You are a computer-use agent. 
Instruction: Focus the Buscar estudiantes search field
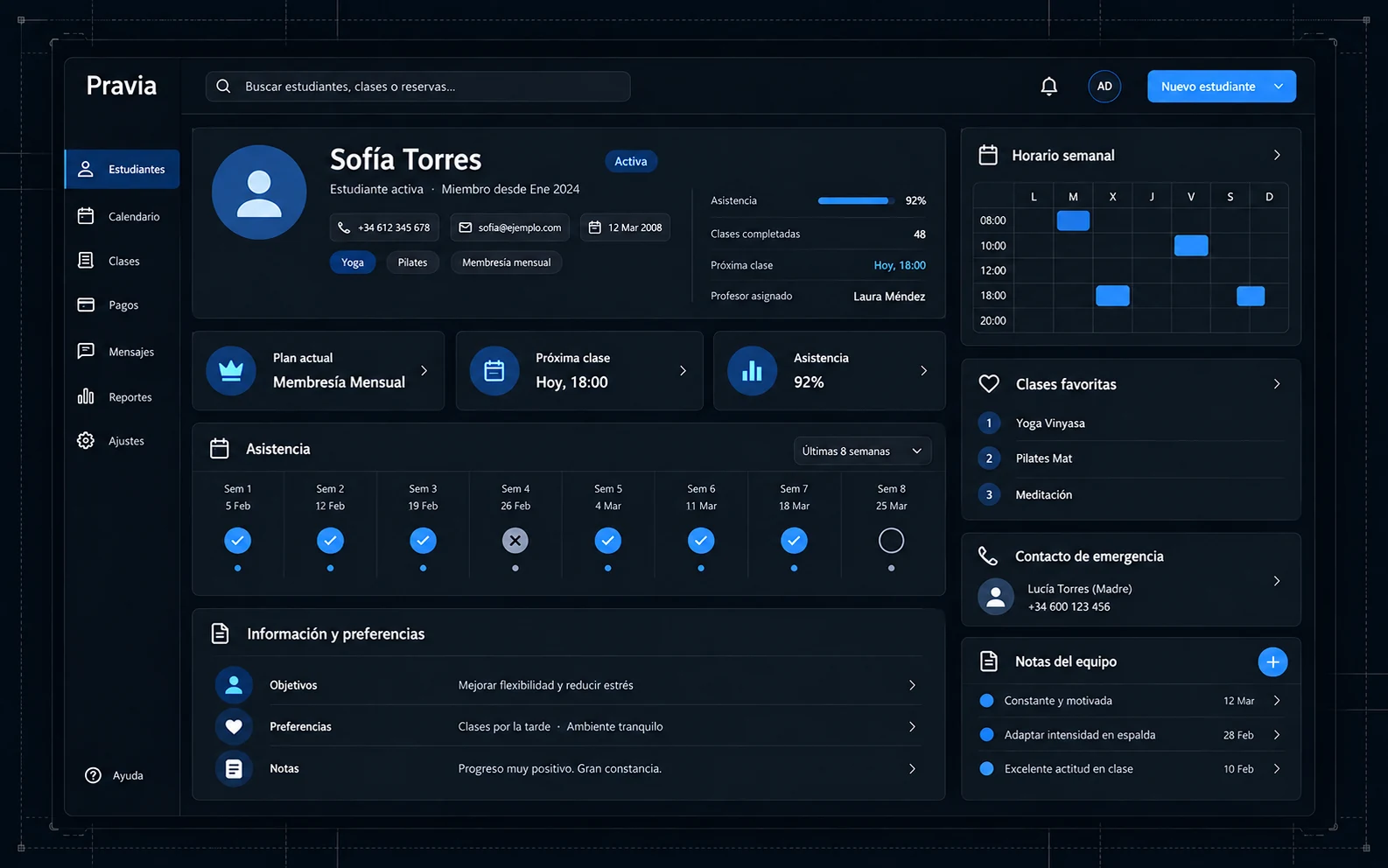tap(418, 86)
